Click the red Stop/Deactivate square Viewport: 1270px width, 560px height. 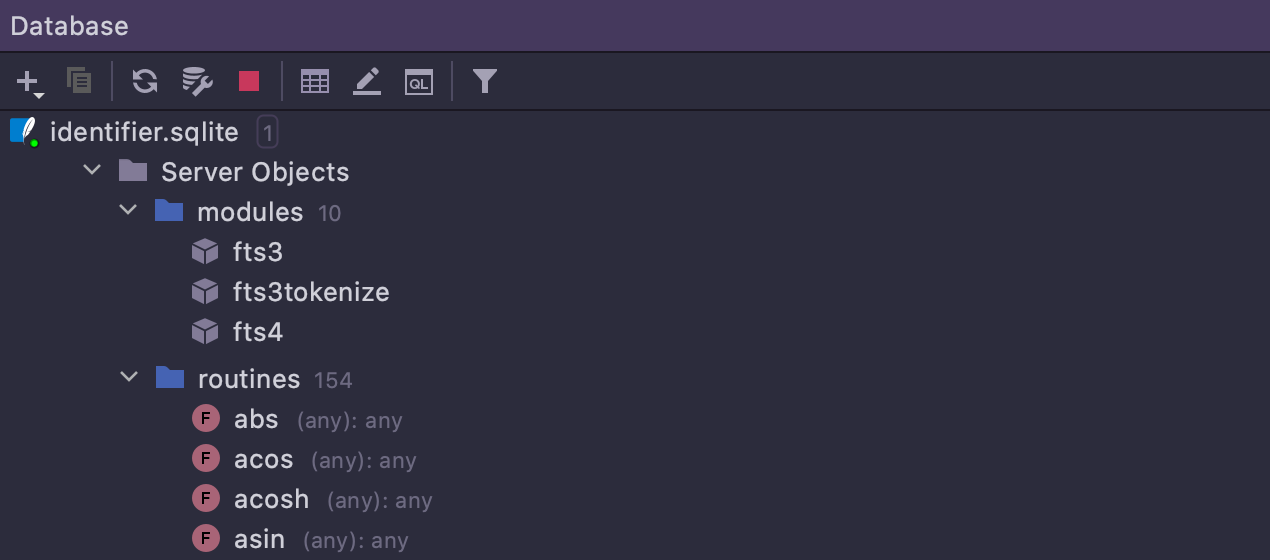[249, 81]
